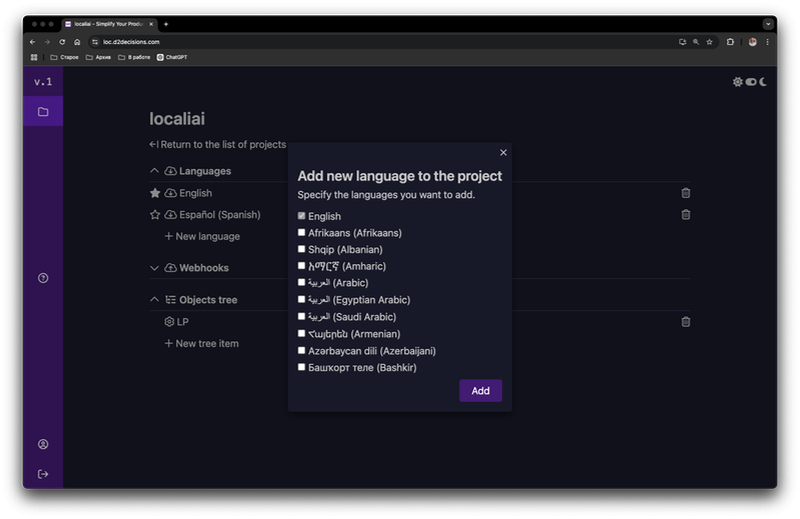Click the English language row label
This screenshot has width=800, height=519.
click(x=195, y=193)
